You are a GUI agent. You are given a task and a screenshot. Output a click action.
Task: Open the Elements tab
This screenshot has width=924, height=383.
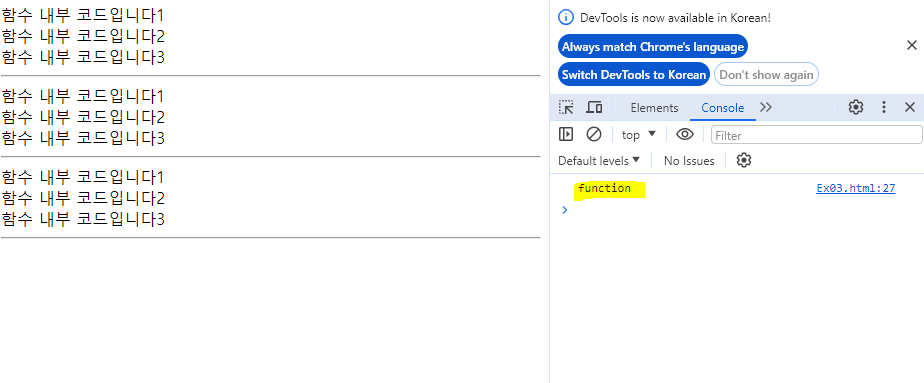click(x=654, y=108)
